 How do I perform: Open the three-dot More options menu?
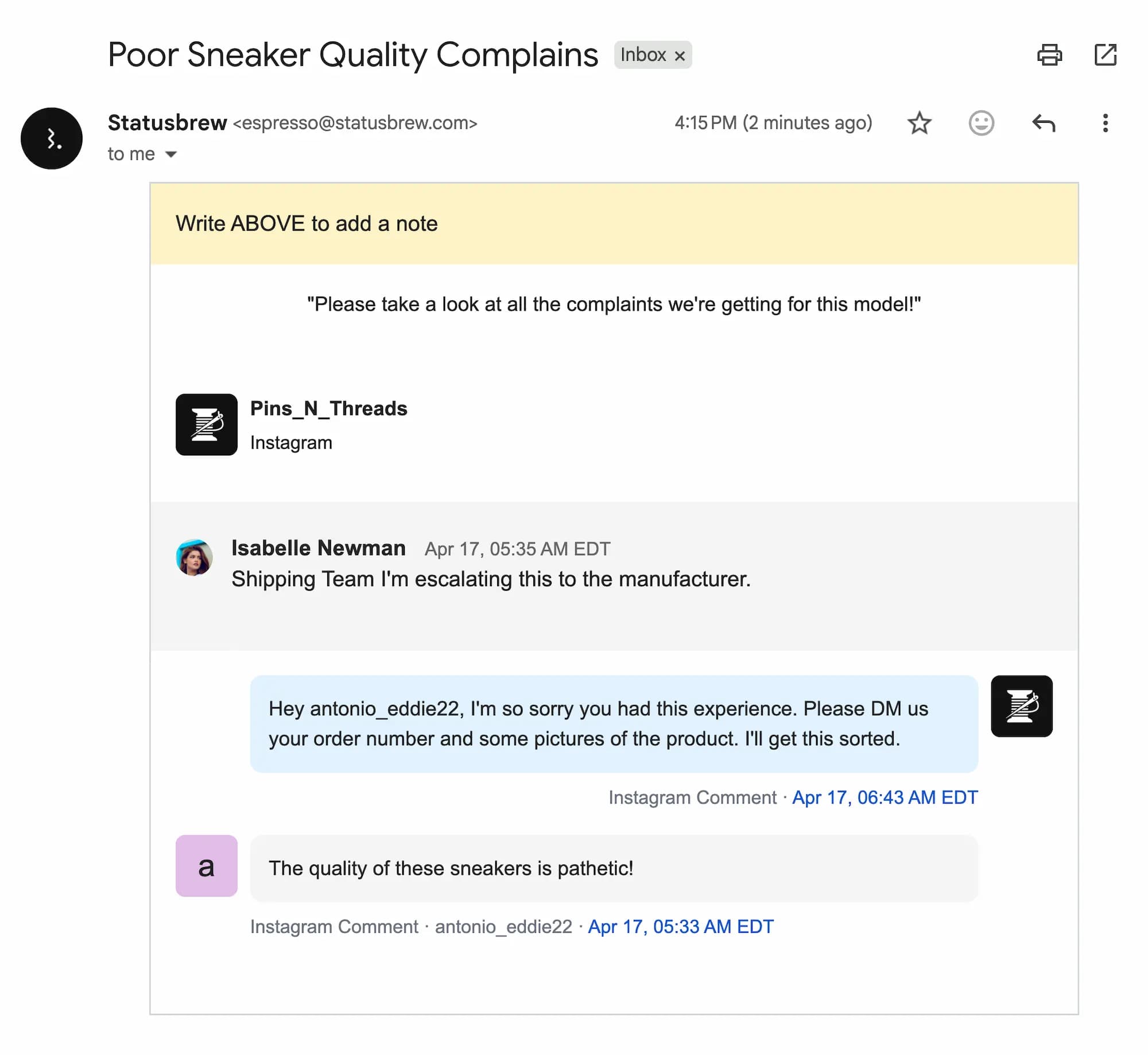(x=1105, y=123)
